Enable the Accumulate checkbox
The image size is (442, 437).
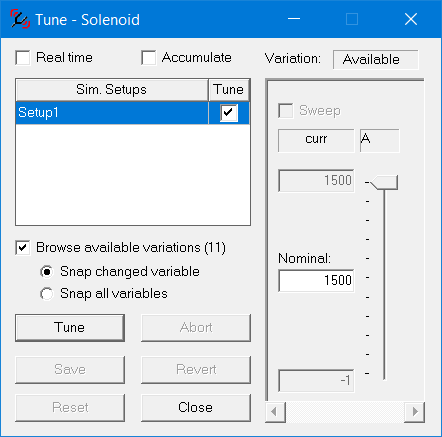pyautogui.click(x=148, y=58)
